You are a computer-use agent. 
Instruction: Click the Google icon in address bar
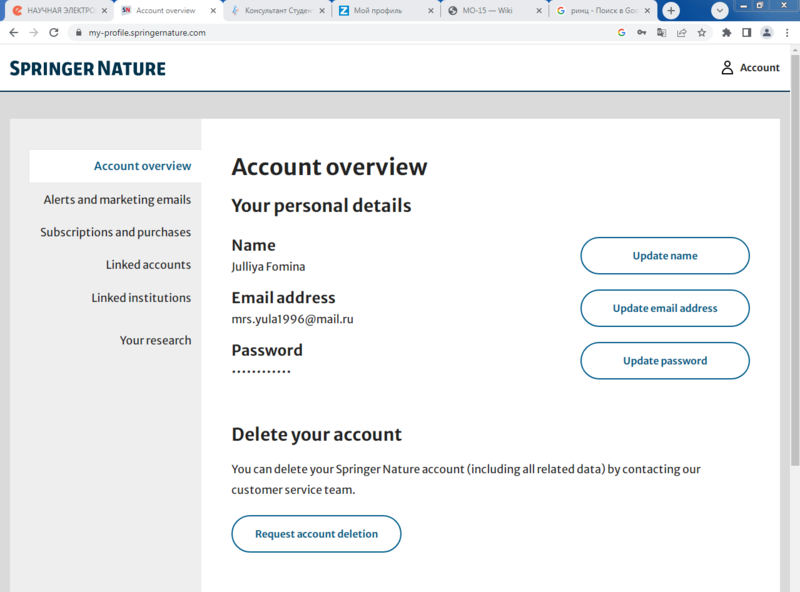click(621, 33)
